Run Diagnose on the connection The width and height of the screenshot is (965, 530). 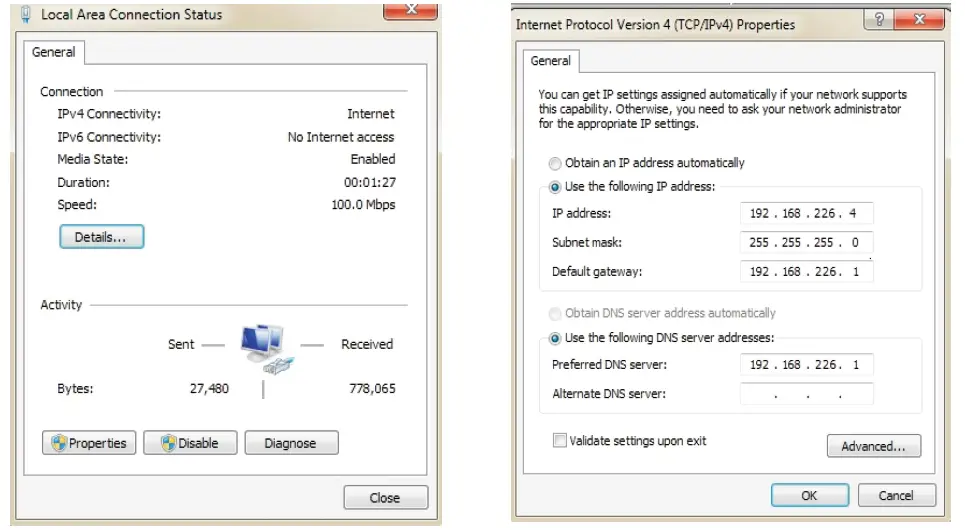(290, 443)
